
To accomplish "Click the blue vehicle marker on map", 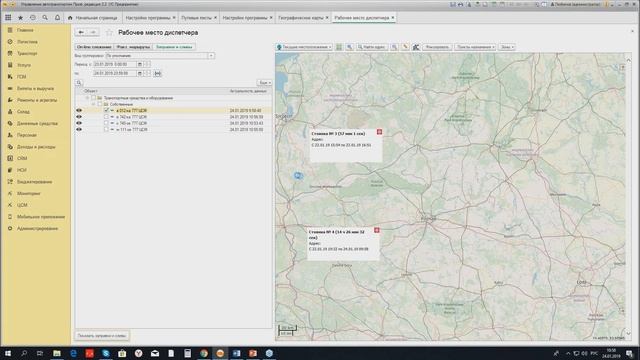I will pos(298,176).
